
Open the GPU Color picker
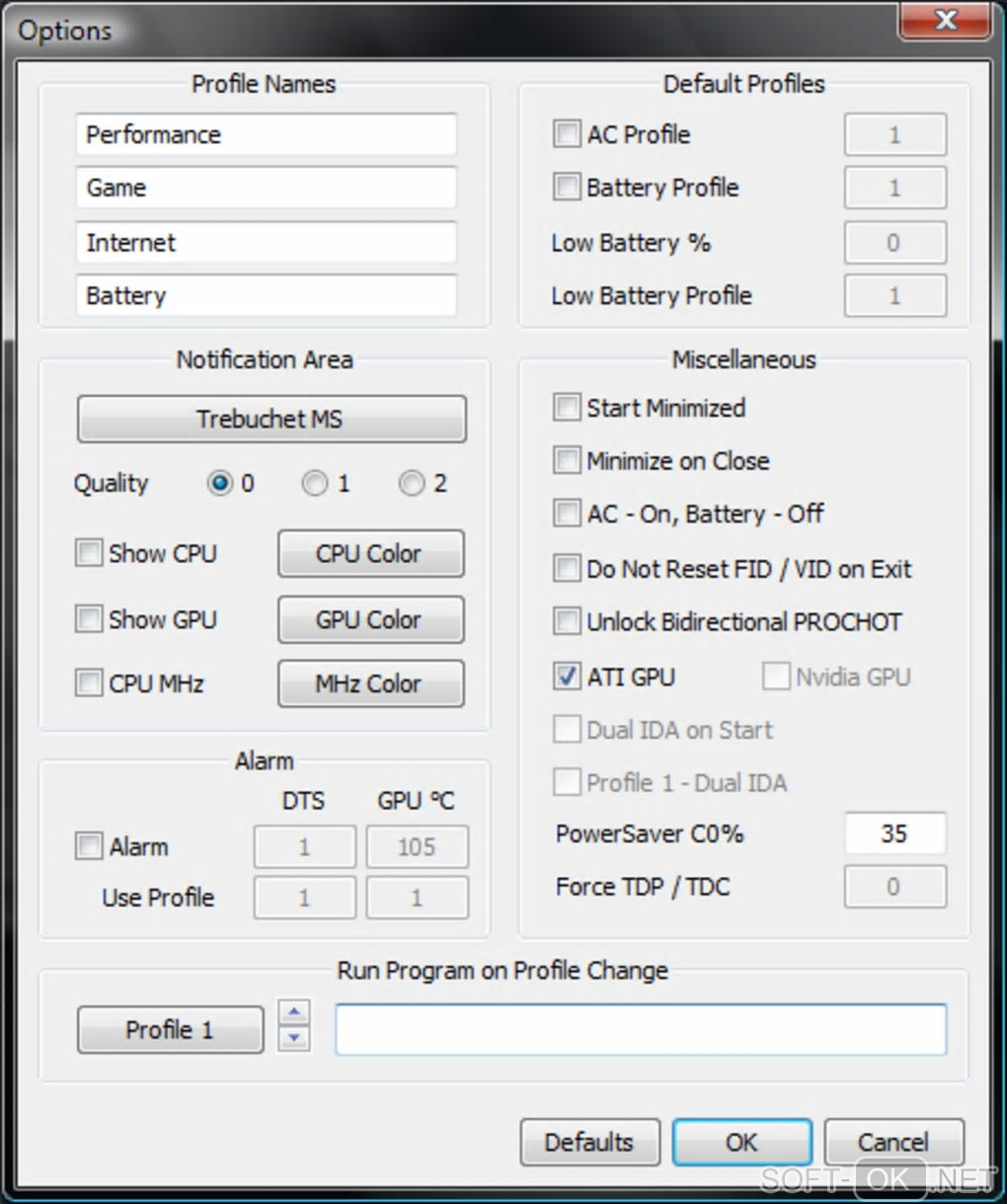pos(370,619)
